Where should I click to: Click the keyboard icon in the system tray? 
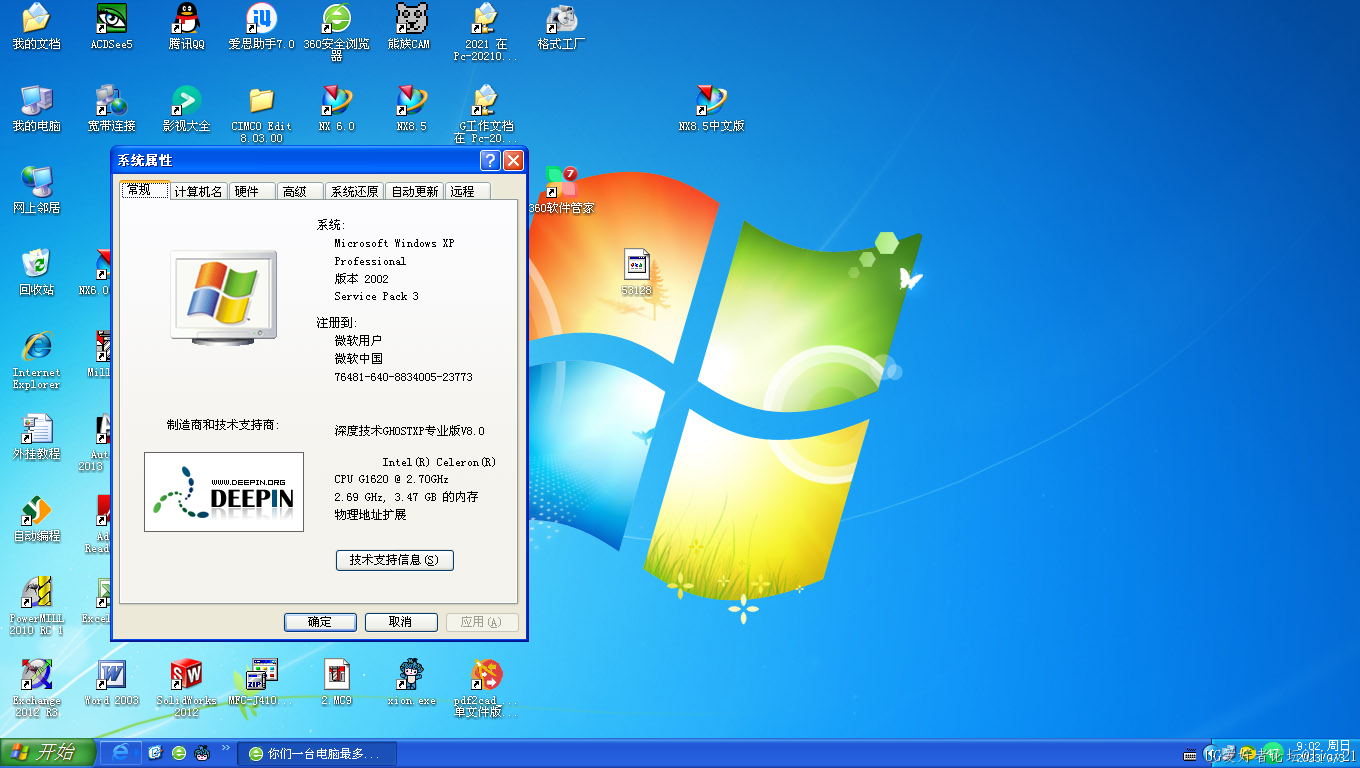pyautogui.click(x=1188, y=755)
